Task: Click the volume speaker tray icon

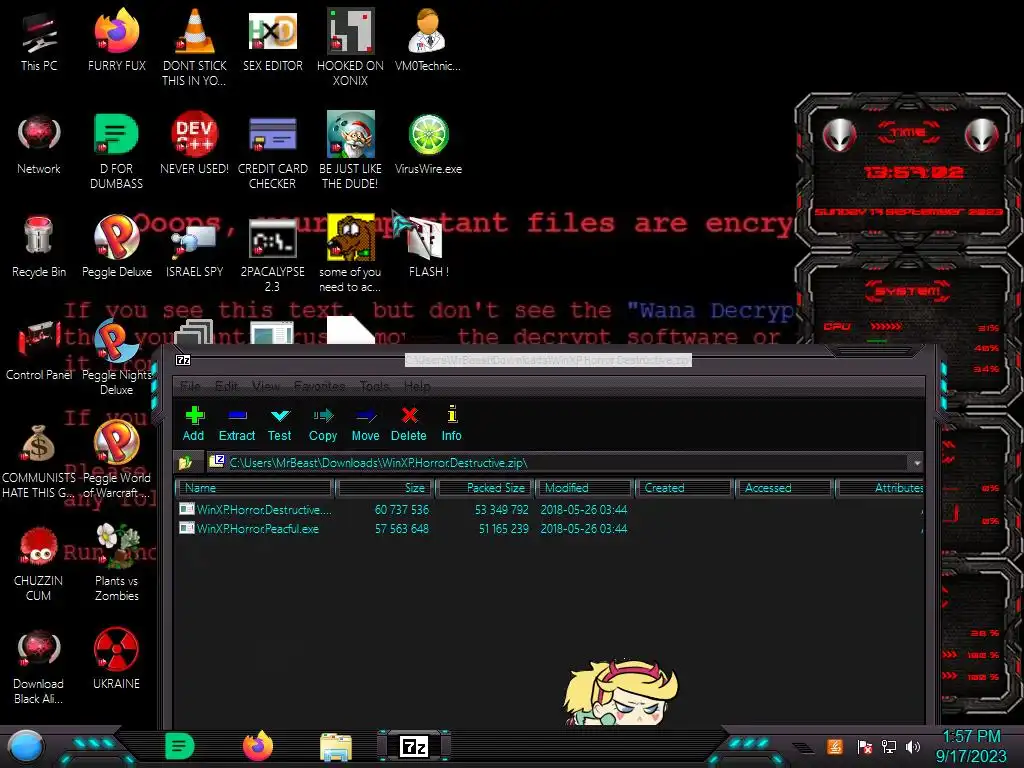Action: coord(913,746)
